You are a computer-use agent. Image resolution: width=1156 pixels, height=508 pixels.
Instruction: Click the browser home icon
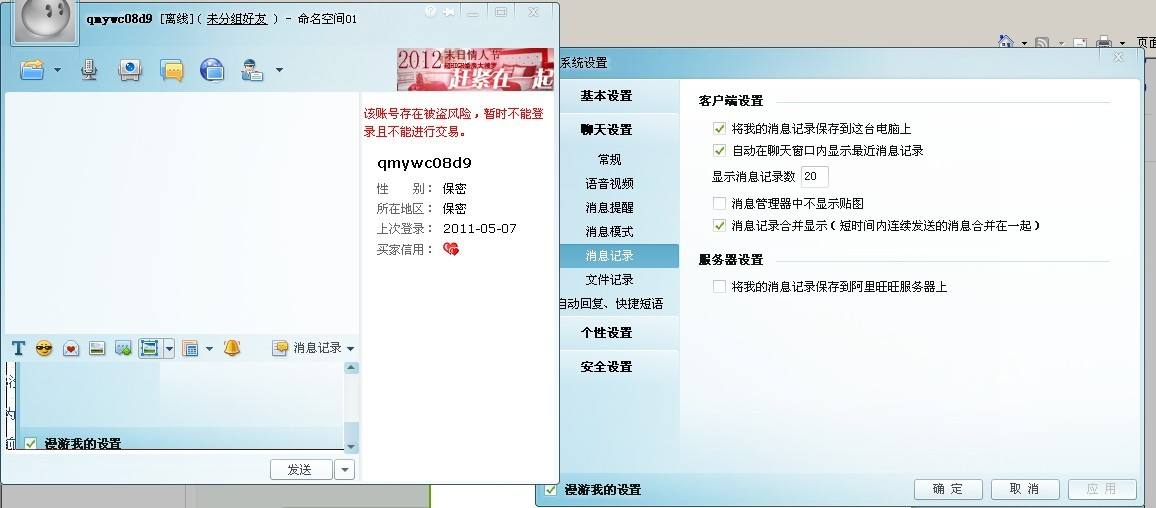coord(1006,43)
